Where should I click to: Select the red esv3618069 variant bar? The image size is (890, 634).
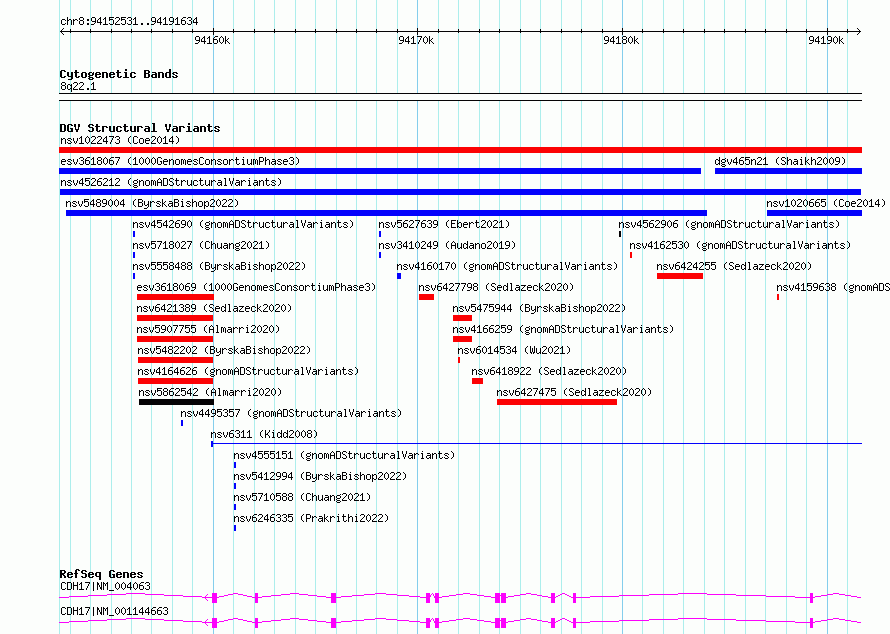(175, 297)
